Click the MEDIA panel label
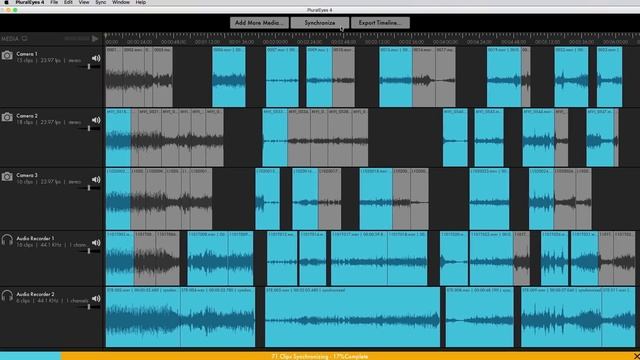This screenshot has height=360, width=640. pos(10,38)
